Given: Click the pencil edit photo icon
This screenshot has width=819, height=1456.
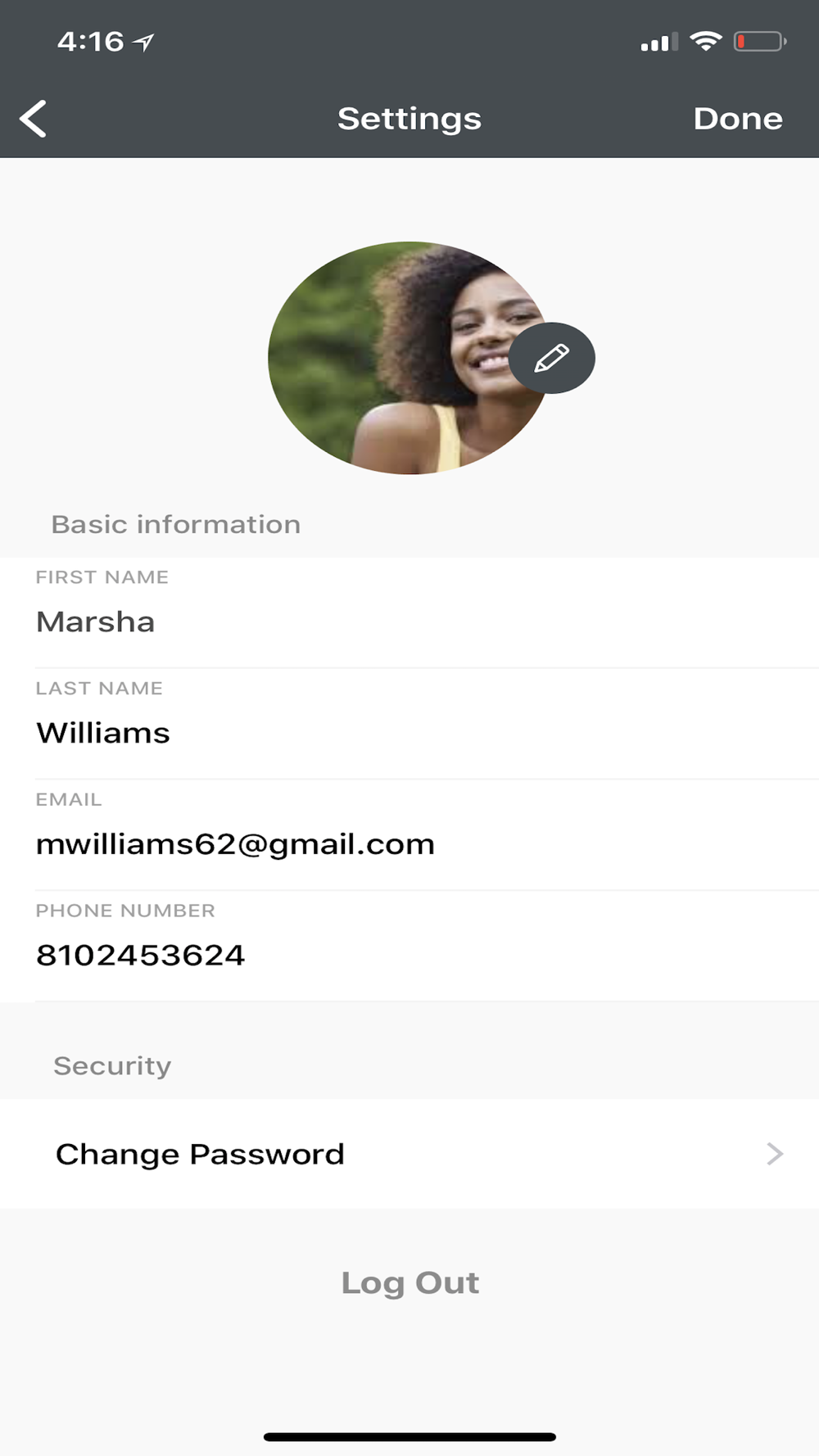Looking at the screenshot, I should (x=552, y=358).
